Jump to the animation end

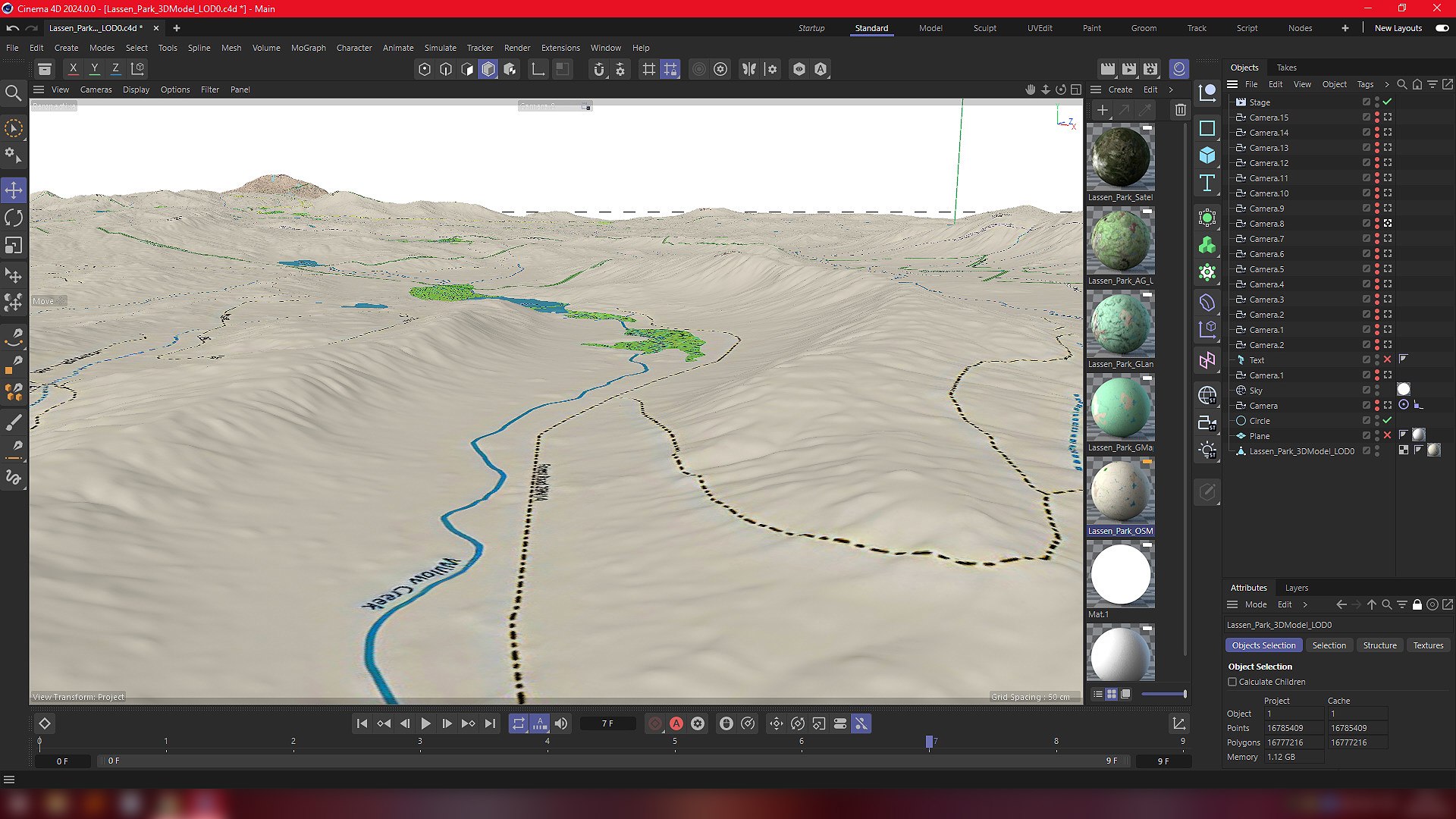click(490, 723)
